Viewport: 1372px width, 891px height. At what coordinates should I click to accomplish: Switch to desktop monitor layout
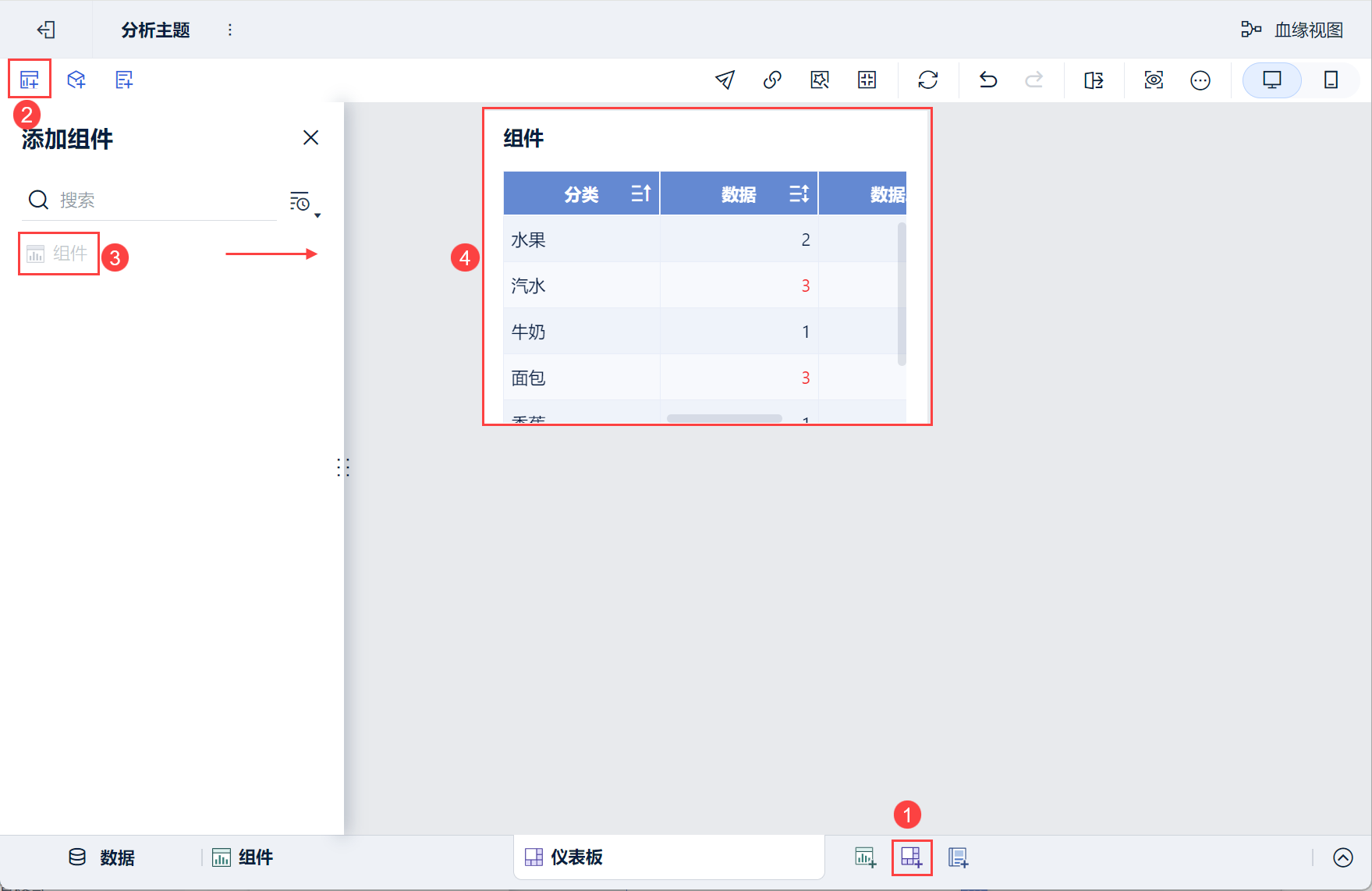[x=1272, y=80]
